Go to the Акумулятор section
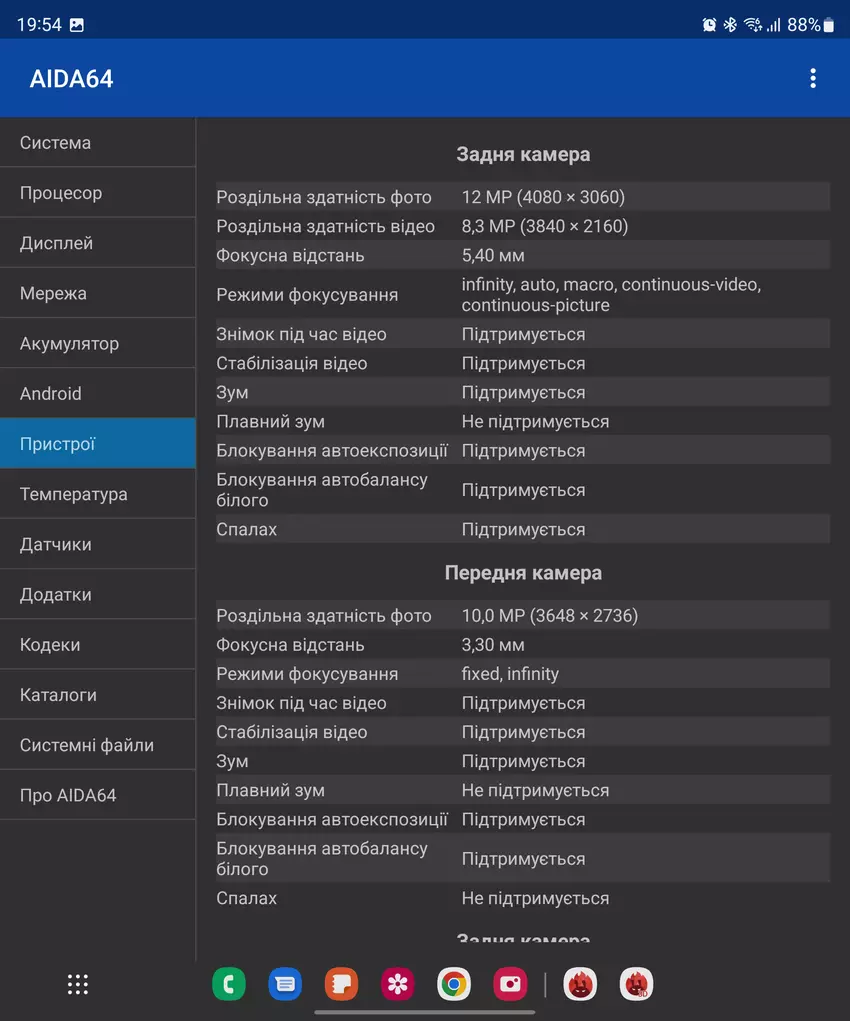 click(98, 344)
